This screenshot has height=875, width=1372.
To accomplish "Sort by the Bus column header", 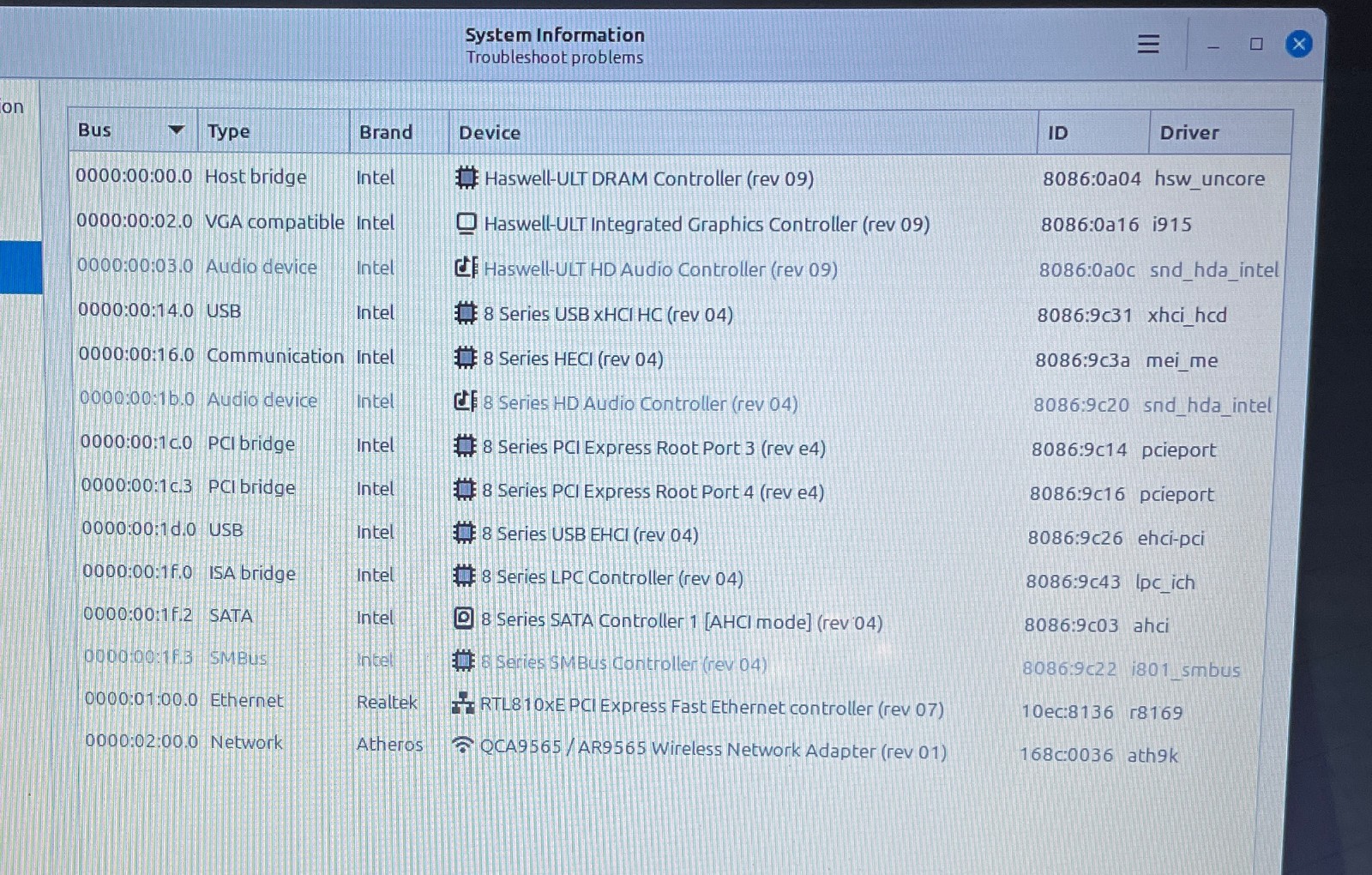I will coord(133,130).
